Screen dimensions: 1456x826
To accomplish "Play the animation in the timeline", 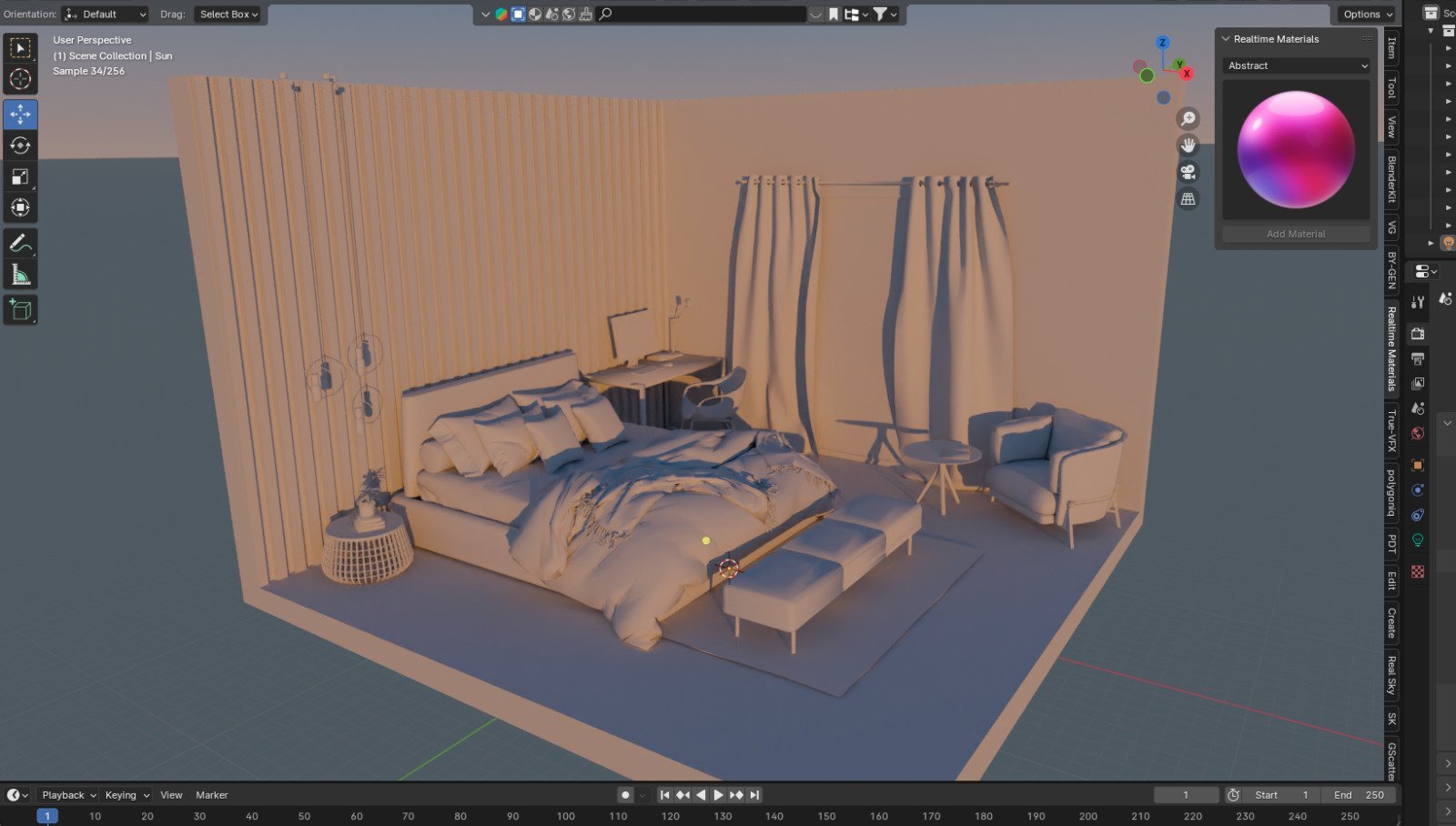I will click(x=718, y=795).
